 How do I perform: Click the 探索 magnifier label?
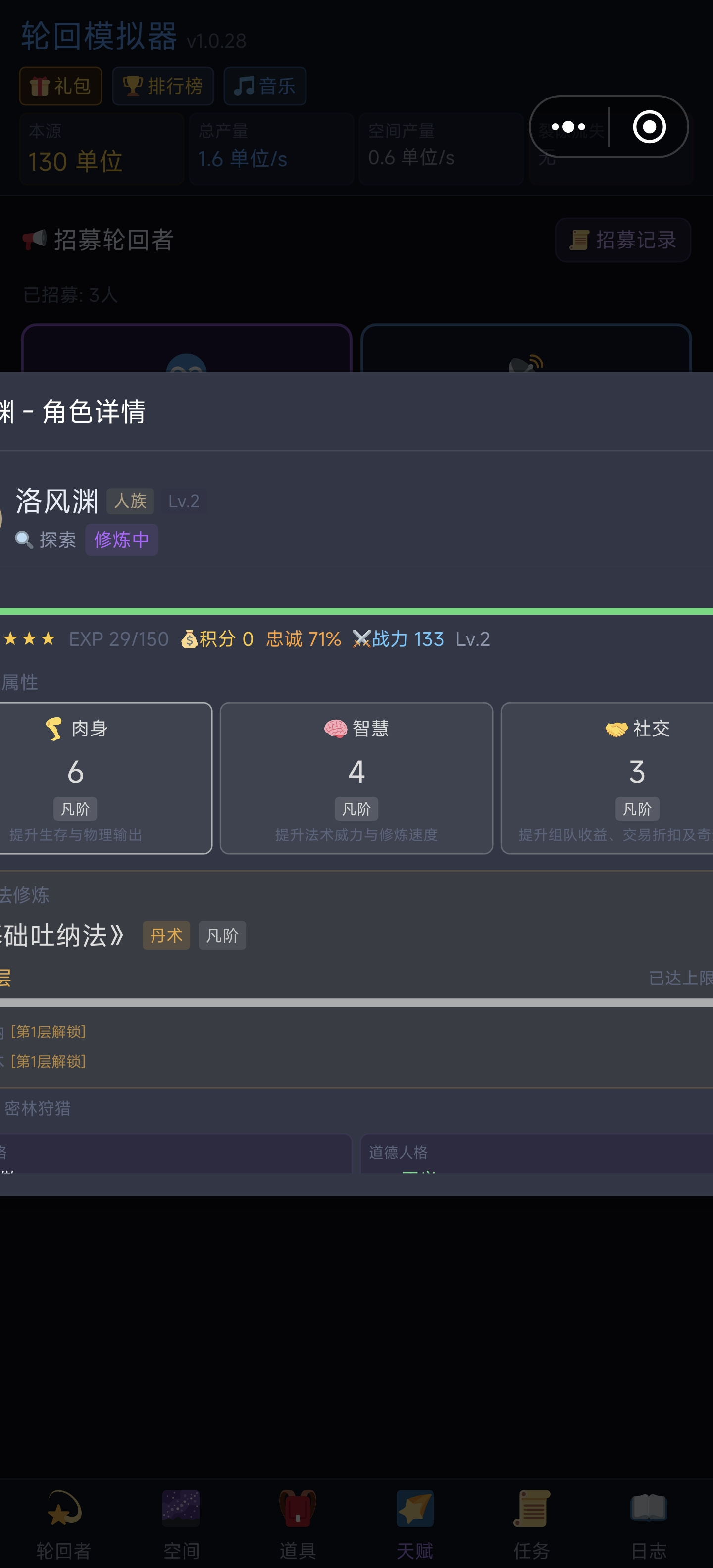pos(46,539)
